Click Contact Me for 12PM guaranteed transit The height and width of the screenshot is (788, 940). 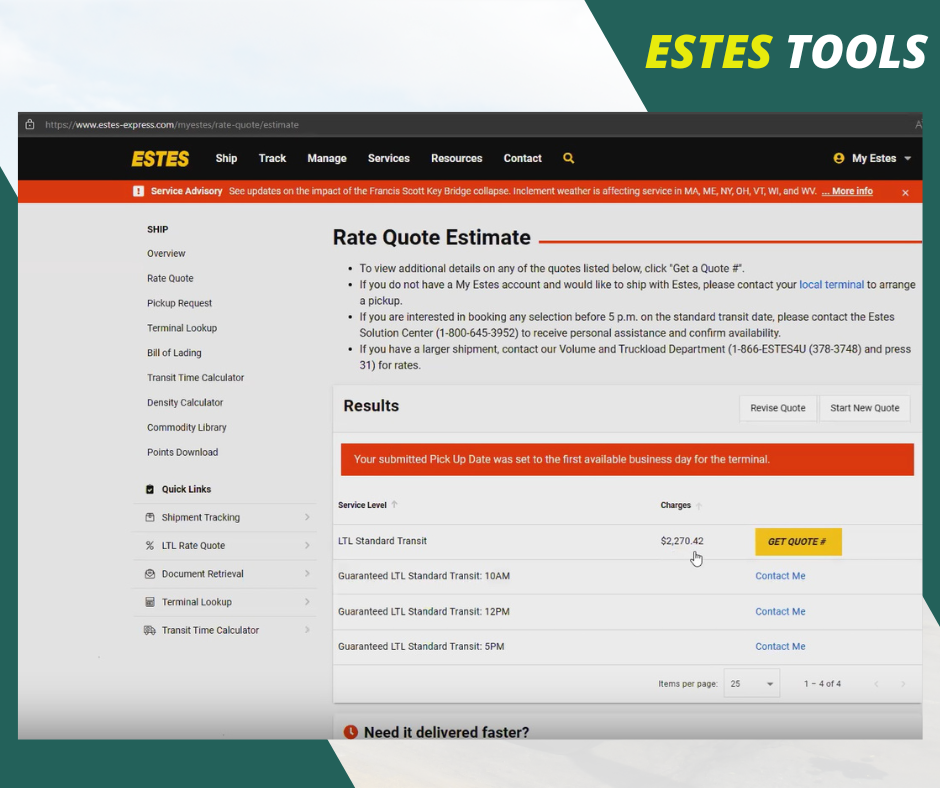coord(780,612)
